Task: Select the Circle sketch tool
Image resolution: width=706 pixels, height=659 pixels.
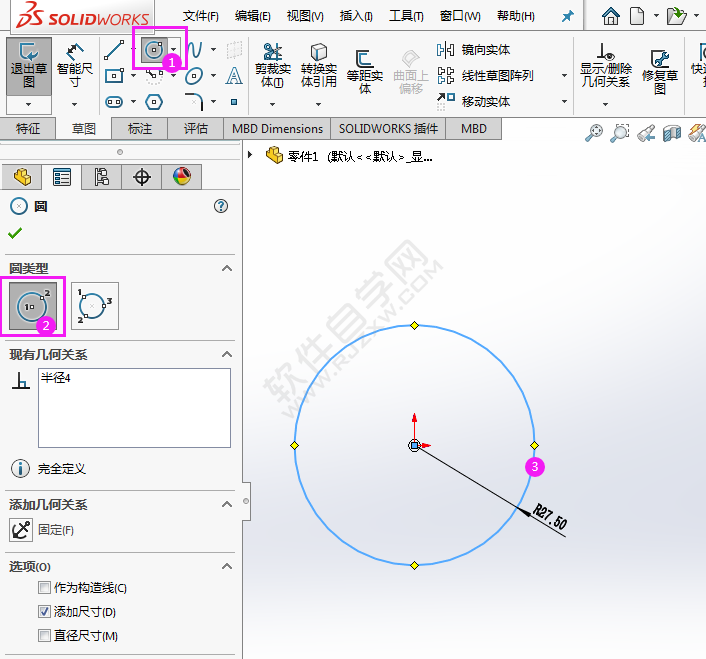Action: (154, 49)
